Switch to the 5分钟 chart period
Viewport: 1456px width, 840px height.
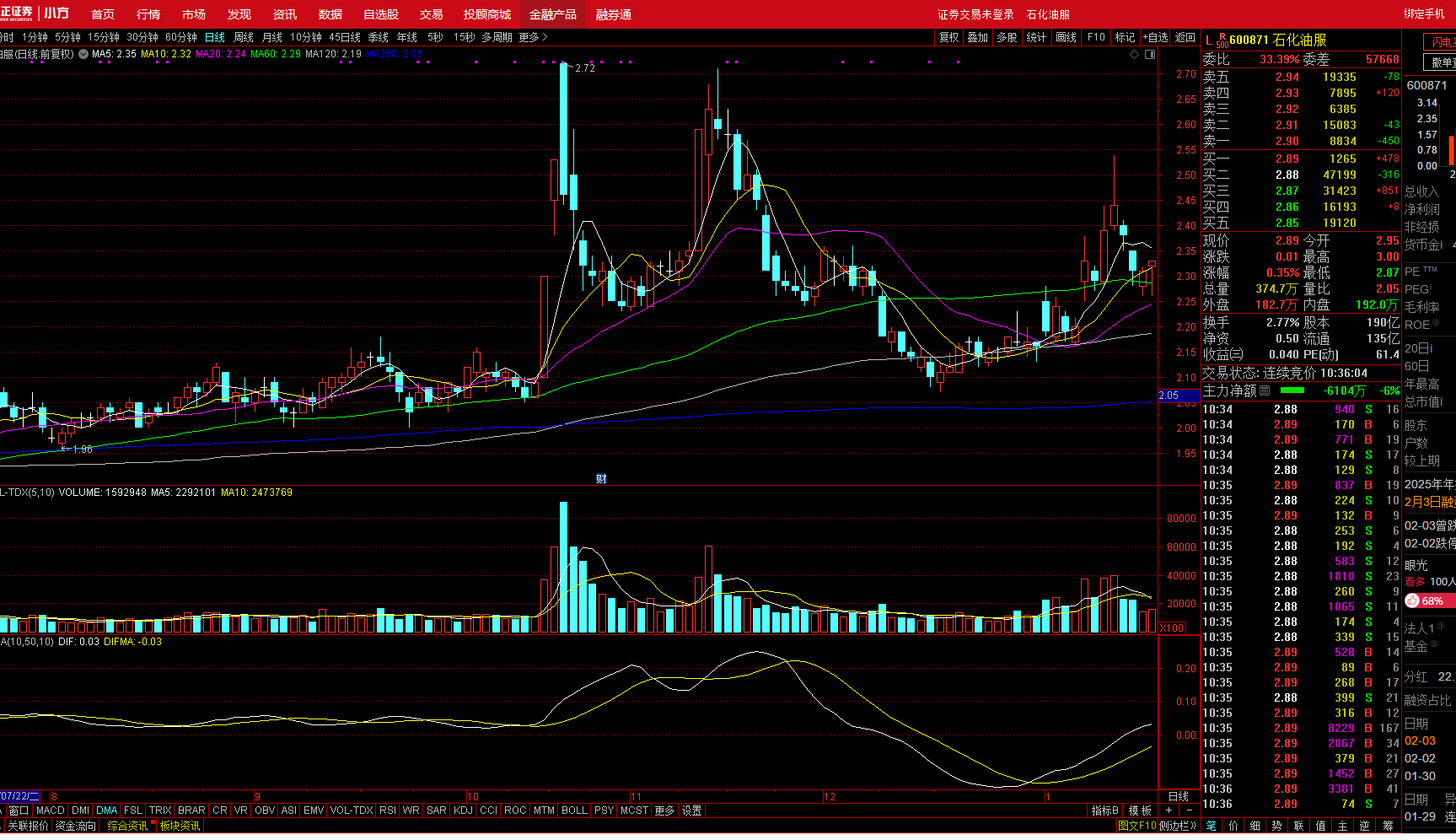point(67,37)
